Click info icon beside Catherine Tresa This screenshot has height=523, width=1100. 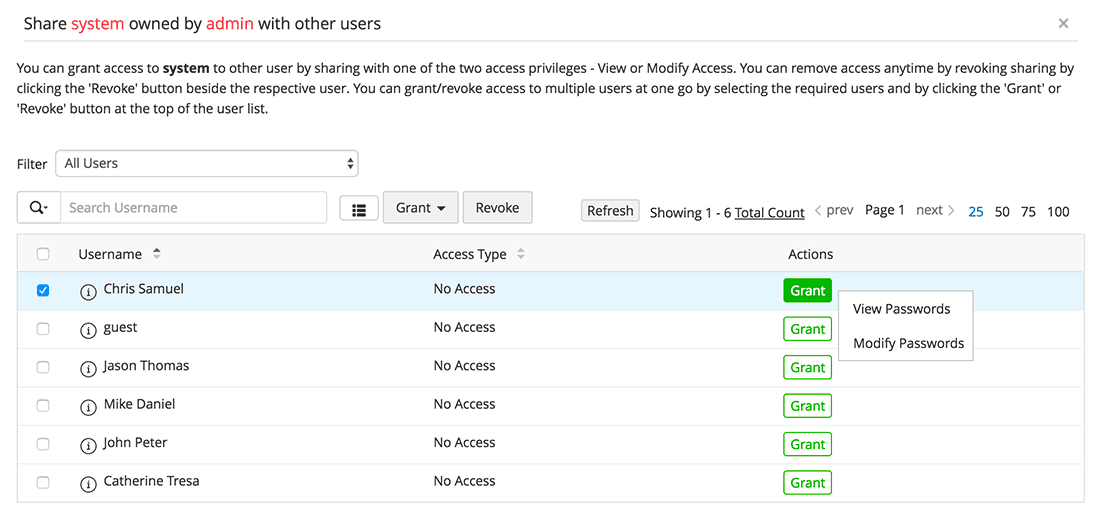click(88, 483)
